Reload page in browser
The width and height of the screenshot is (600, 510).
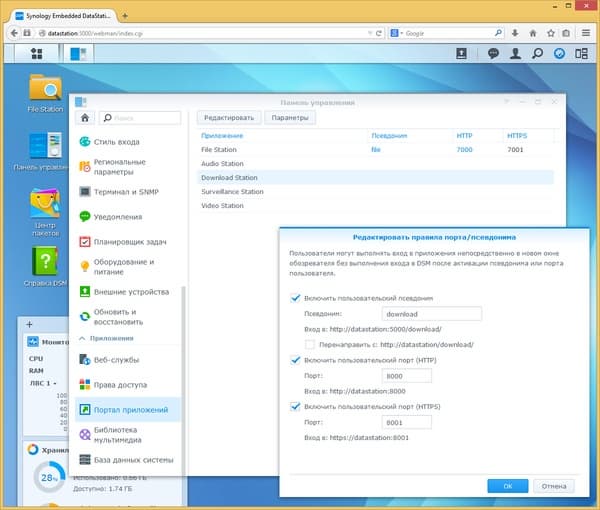[378, 33]
